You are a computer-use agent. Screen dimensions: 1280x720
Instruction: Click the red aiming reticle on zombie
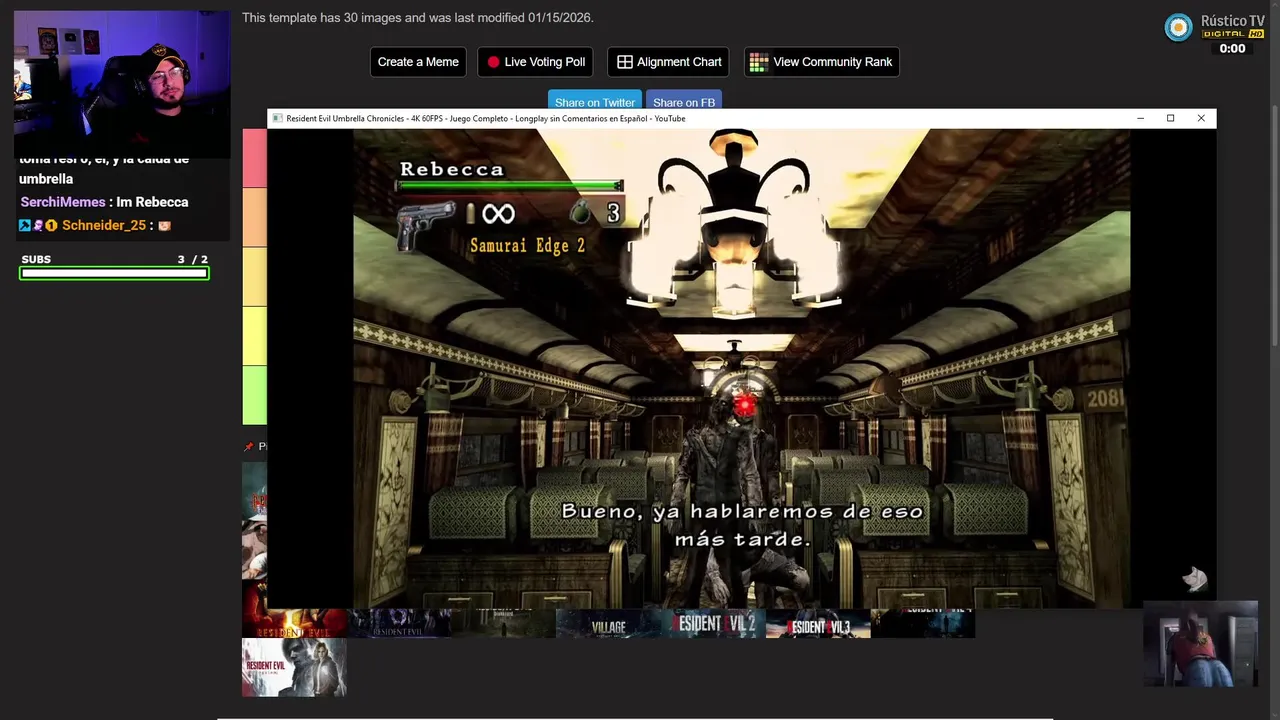[x=745, y=404]
